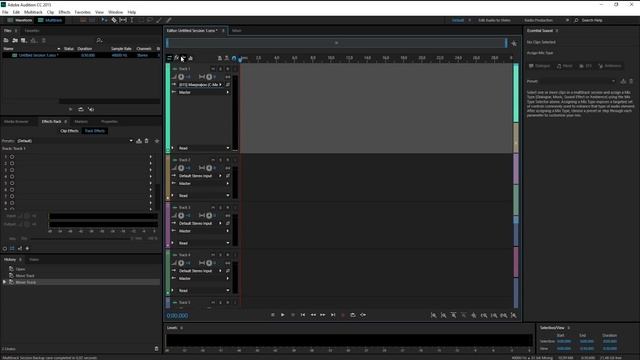Open the Effects menu
Screen dimensions: 640x360
tap(64, 12)
